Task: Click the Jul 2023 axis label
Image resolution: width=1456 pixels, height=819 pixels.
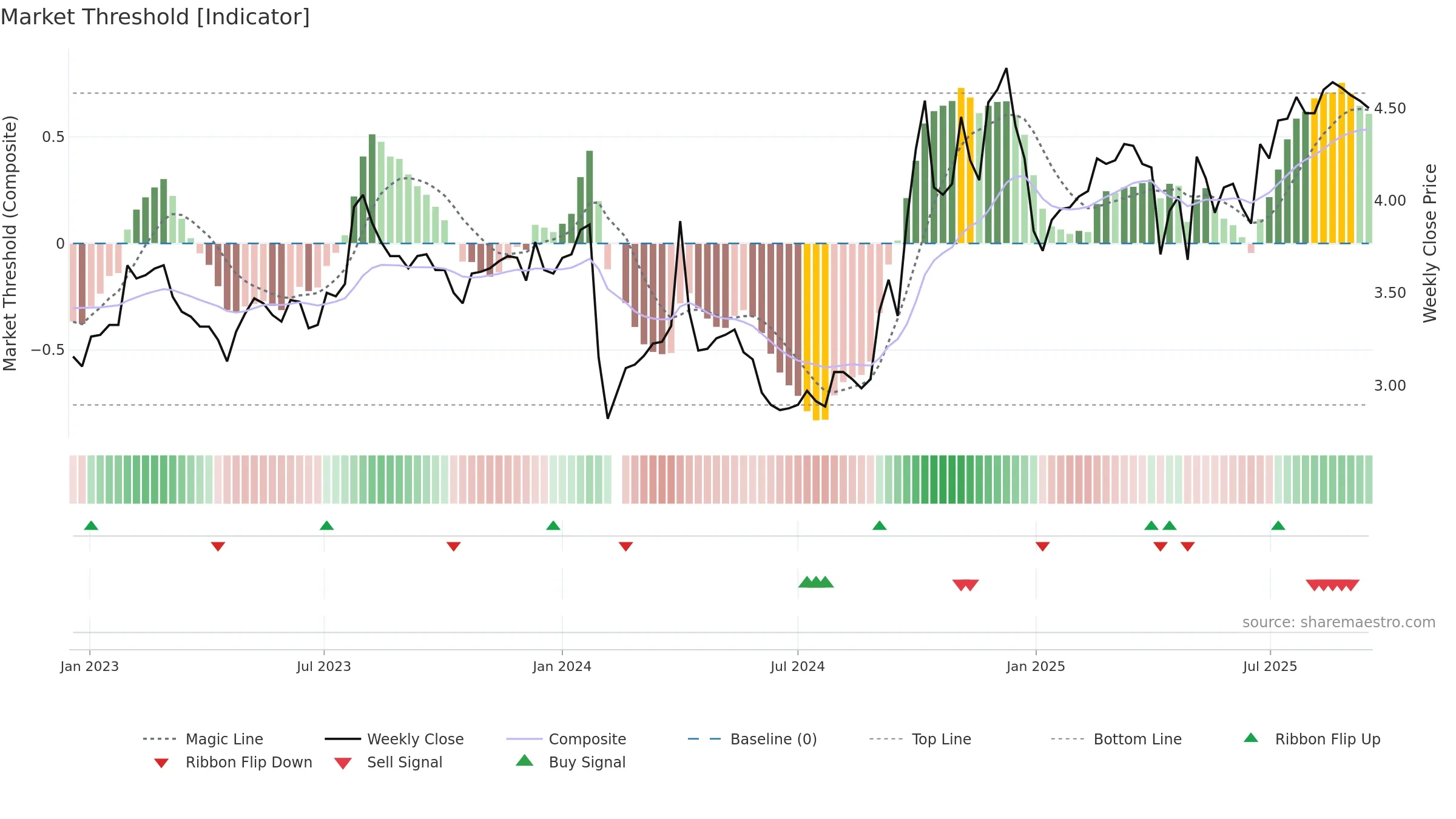Action: point(324,666)
